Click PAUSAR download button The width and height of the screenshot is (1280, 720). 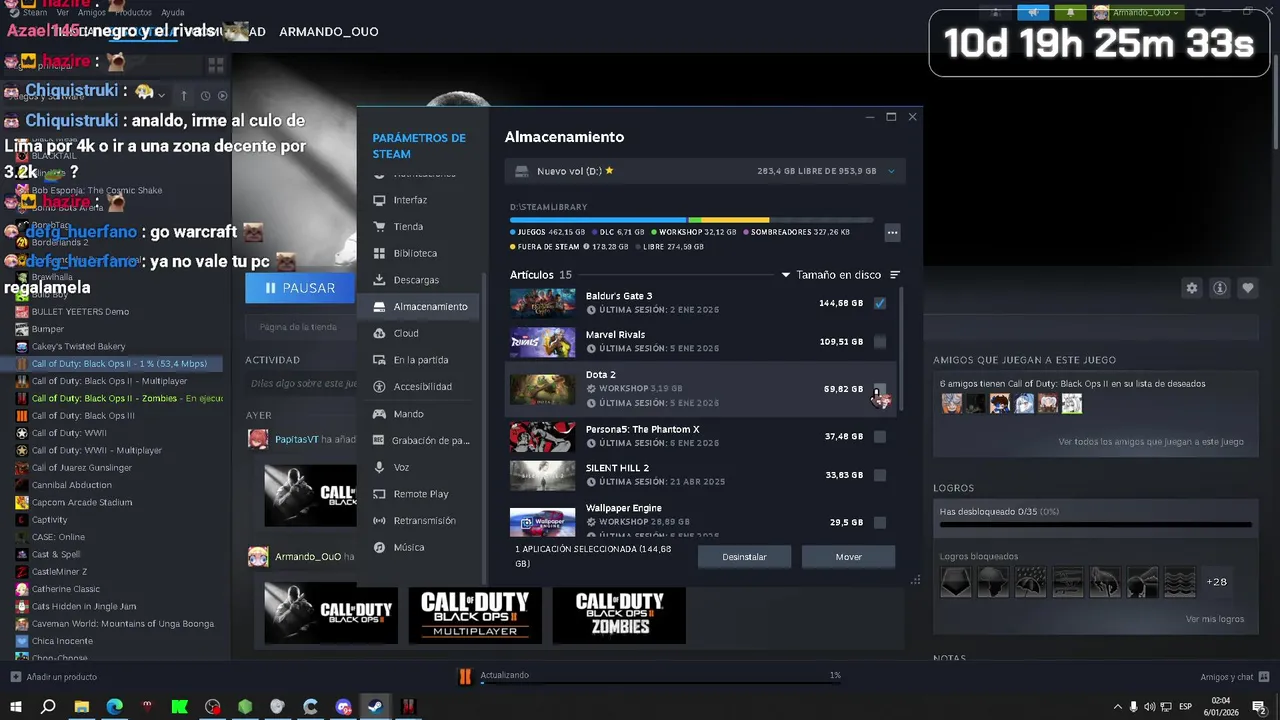pos(300,288)
